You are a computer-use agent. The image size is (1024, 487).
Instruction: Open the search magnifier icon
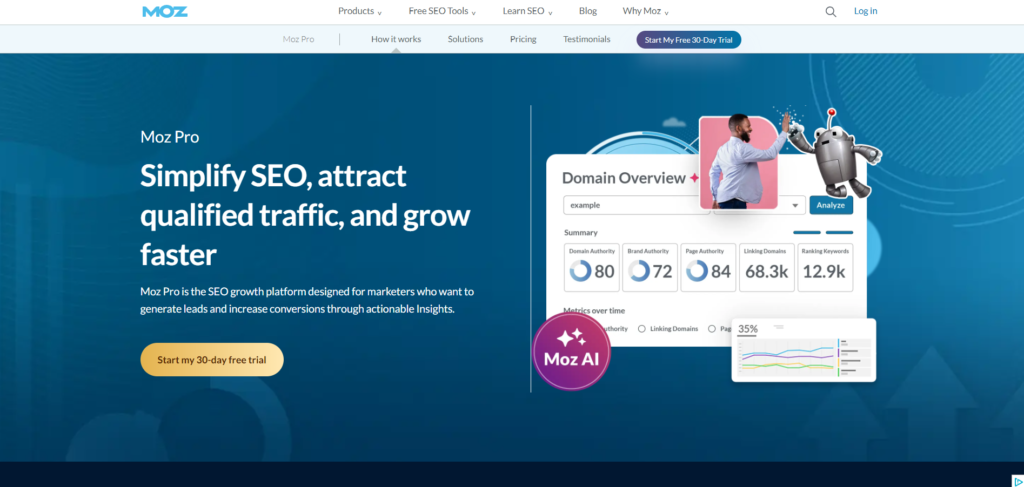831,11
